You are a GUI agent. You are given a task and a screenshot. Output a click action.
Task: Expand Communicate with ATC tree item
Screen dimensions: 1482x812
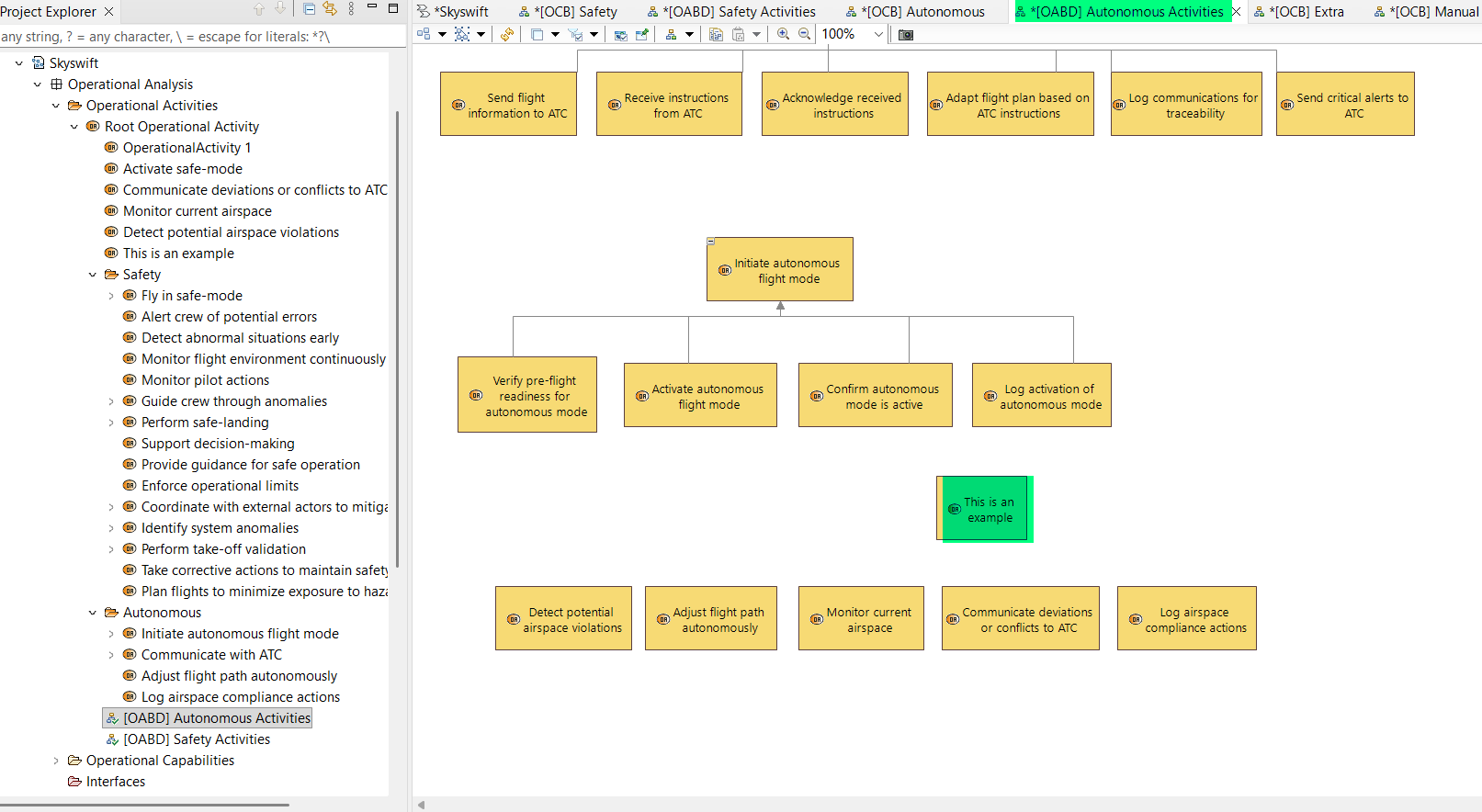(111, 655)
